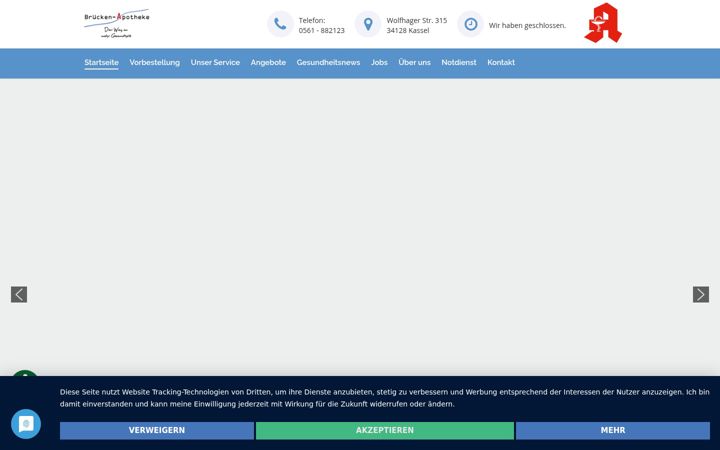Screen dimensions: 720x450
Task: Open the Über uns menu
Action: tap(415, 62)
